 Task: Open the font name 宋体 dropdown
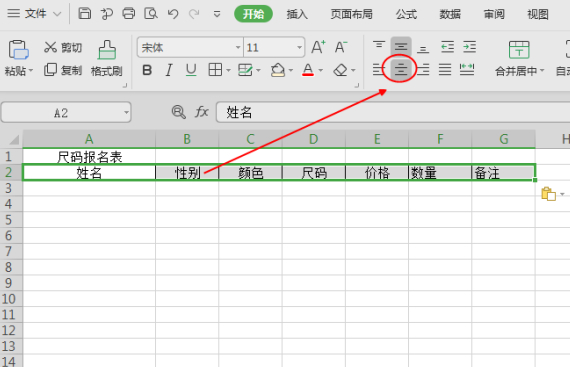pos(238,47)
